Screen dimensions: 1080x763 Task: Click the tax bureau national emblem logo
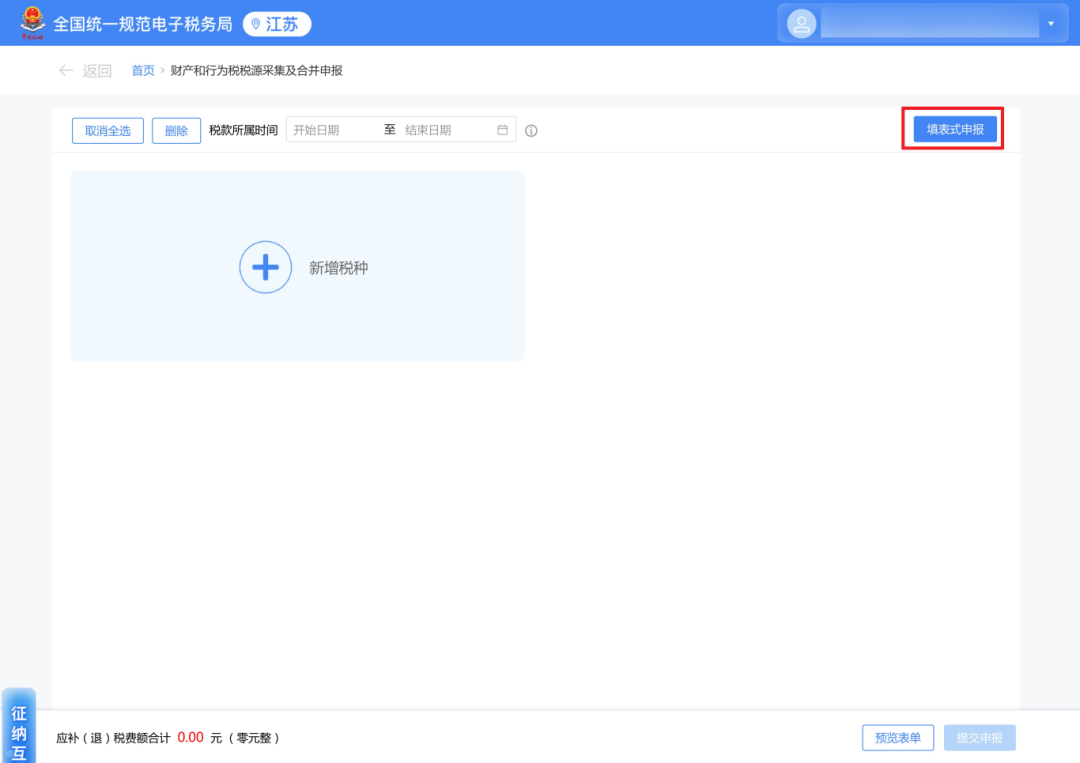[32, 23]
